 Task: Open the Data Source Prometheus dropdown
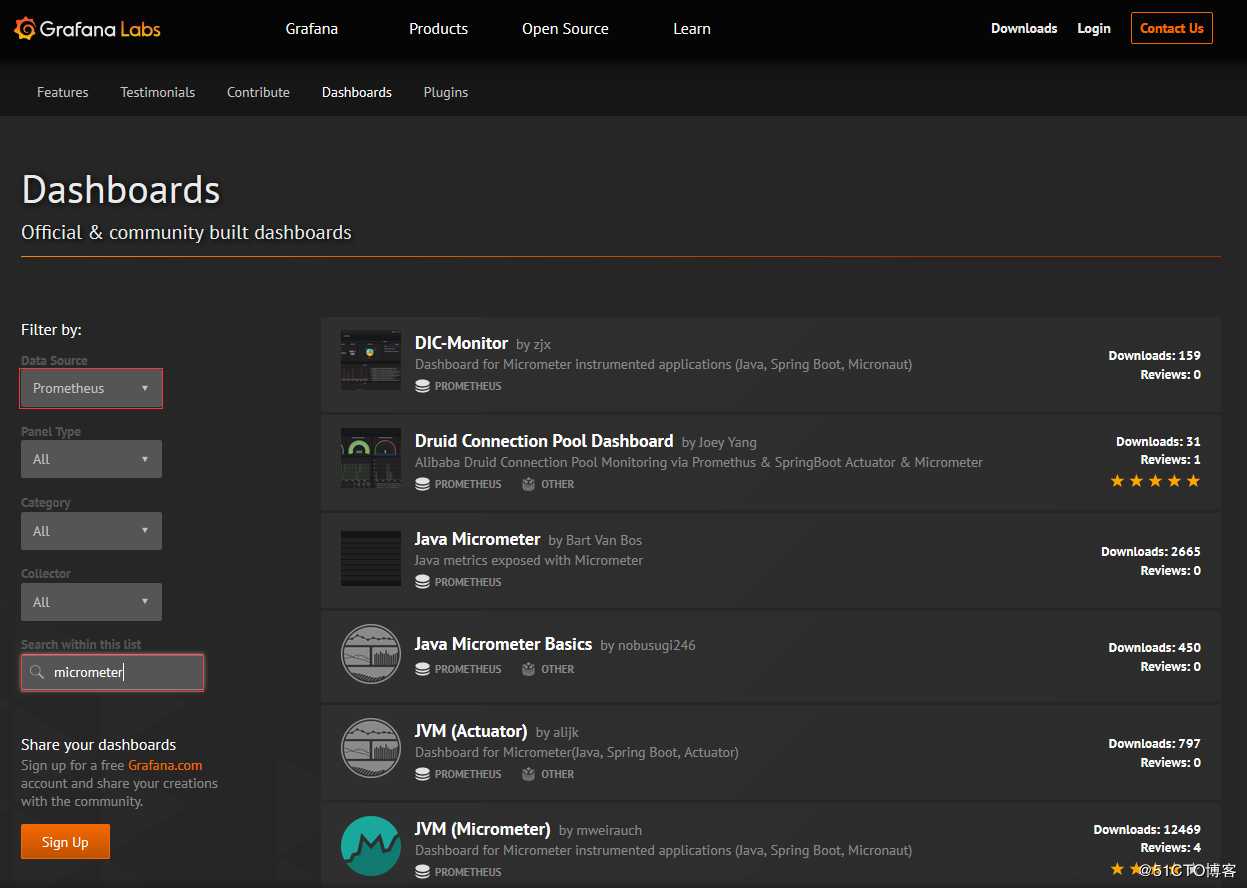[x=91, y=388]
